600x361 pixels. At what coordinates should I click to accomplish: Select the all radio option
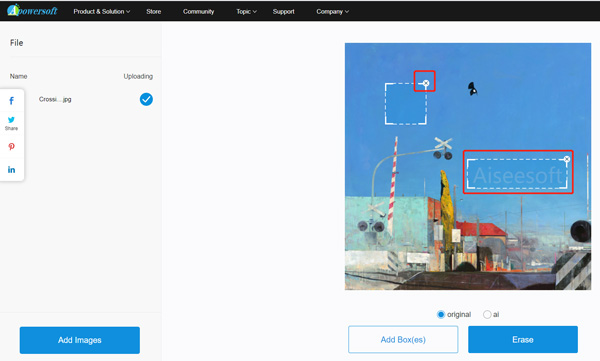487,314
